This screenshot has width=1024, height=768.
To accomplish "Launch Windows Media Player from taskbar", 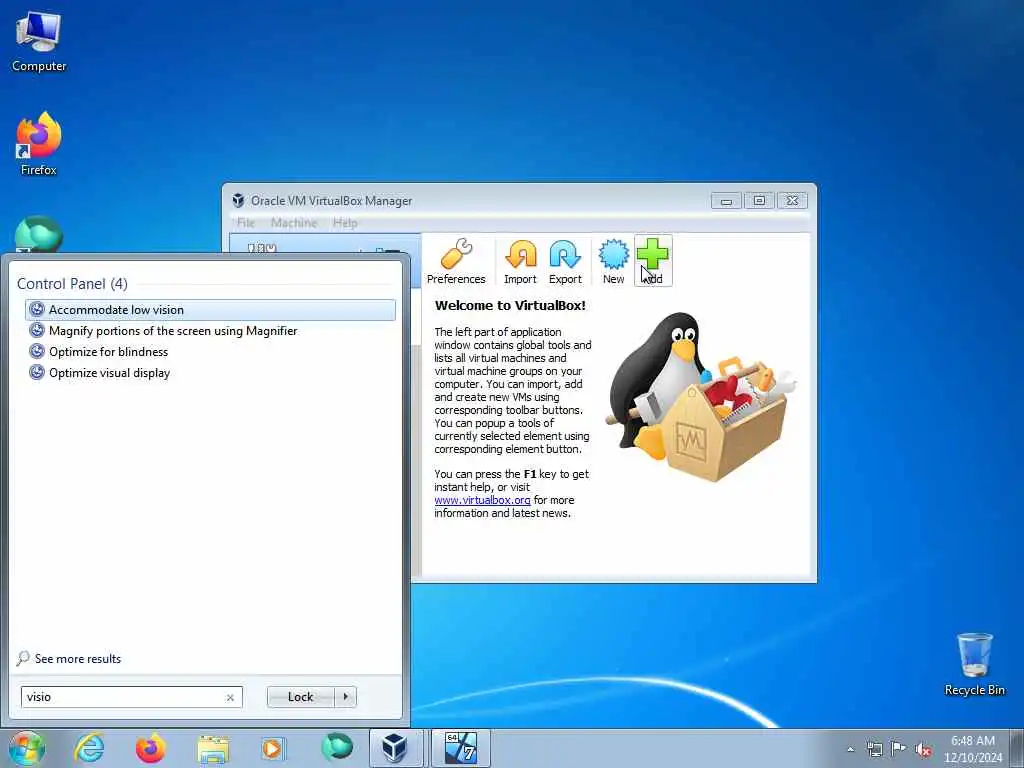I will 273,748.
